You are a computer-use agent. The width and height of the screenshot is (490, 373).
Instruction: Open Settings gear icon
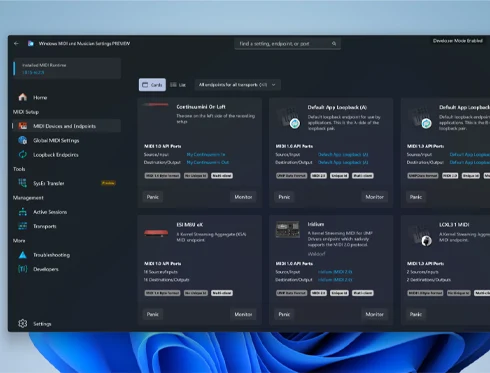(23, 323)
